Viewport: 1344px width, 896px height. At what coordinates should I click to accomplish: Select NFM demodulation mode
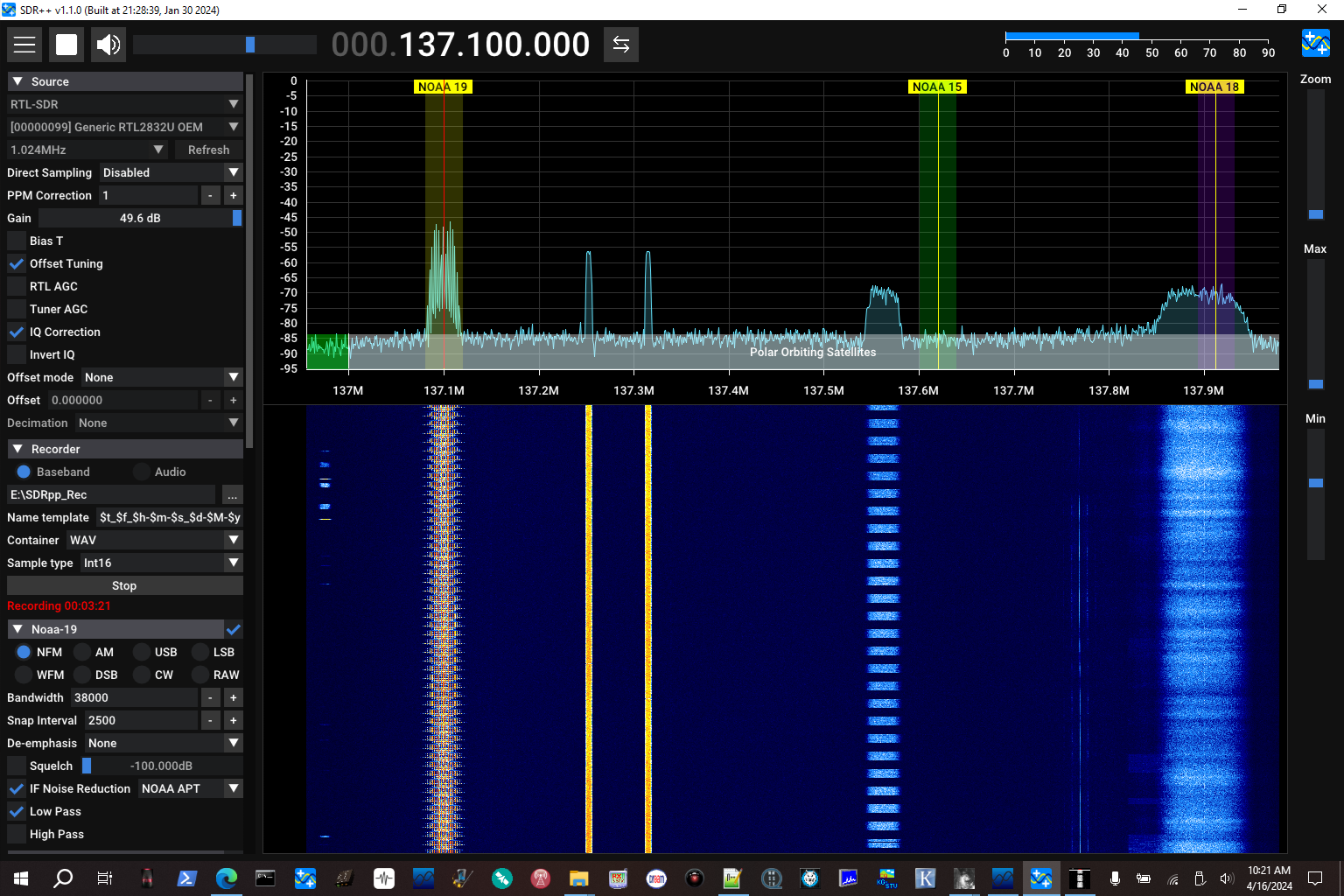24,652
